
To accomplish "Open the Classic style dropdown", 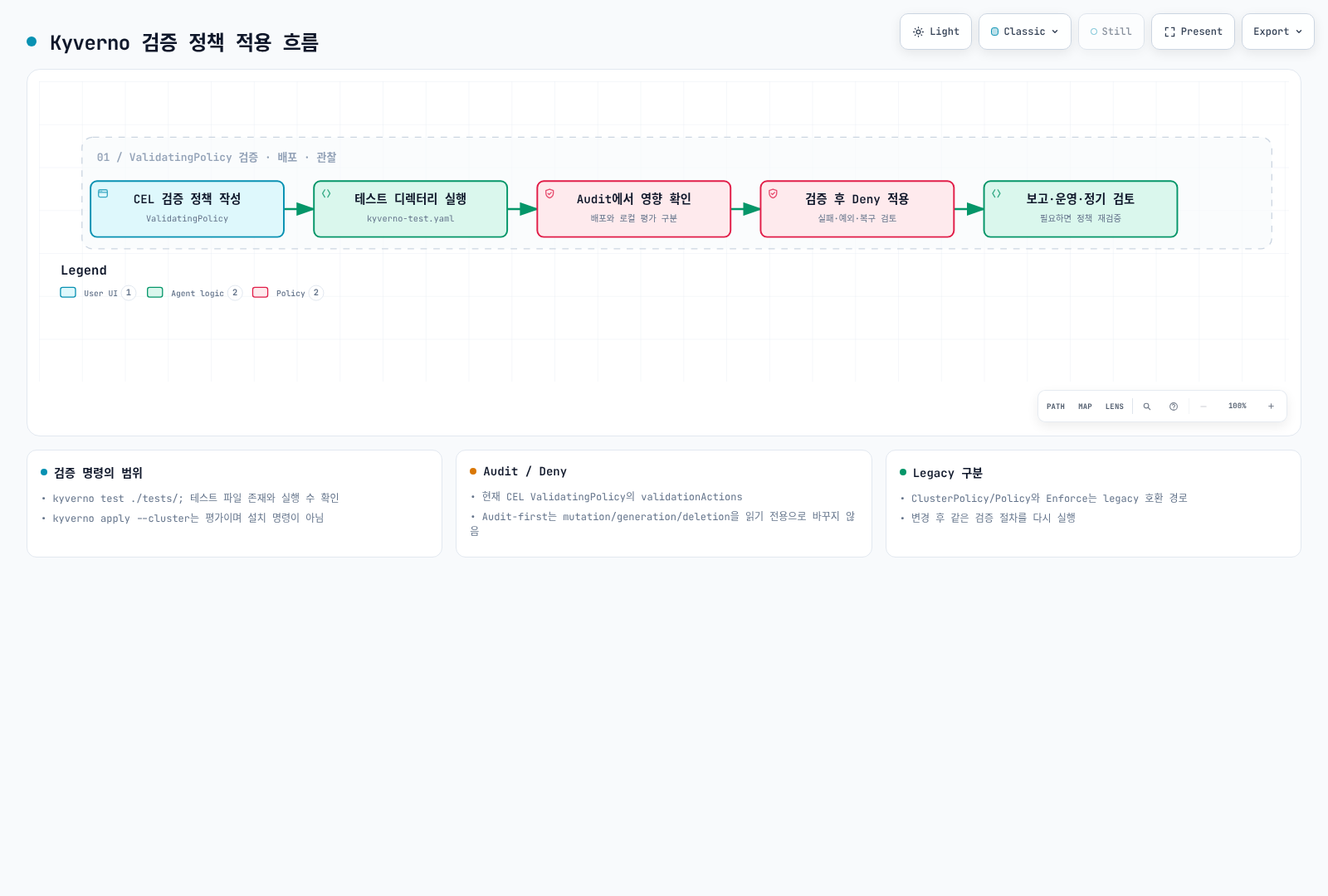I will [1024, 32].
